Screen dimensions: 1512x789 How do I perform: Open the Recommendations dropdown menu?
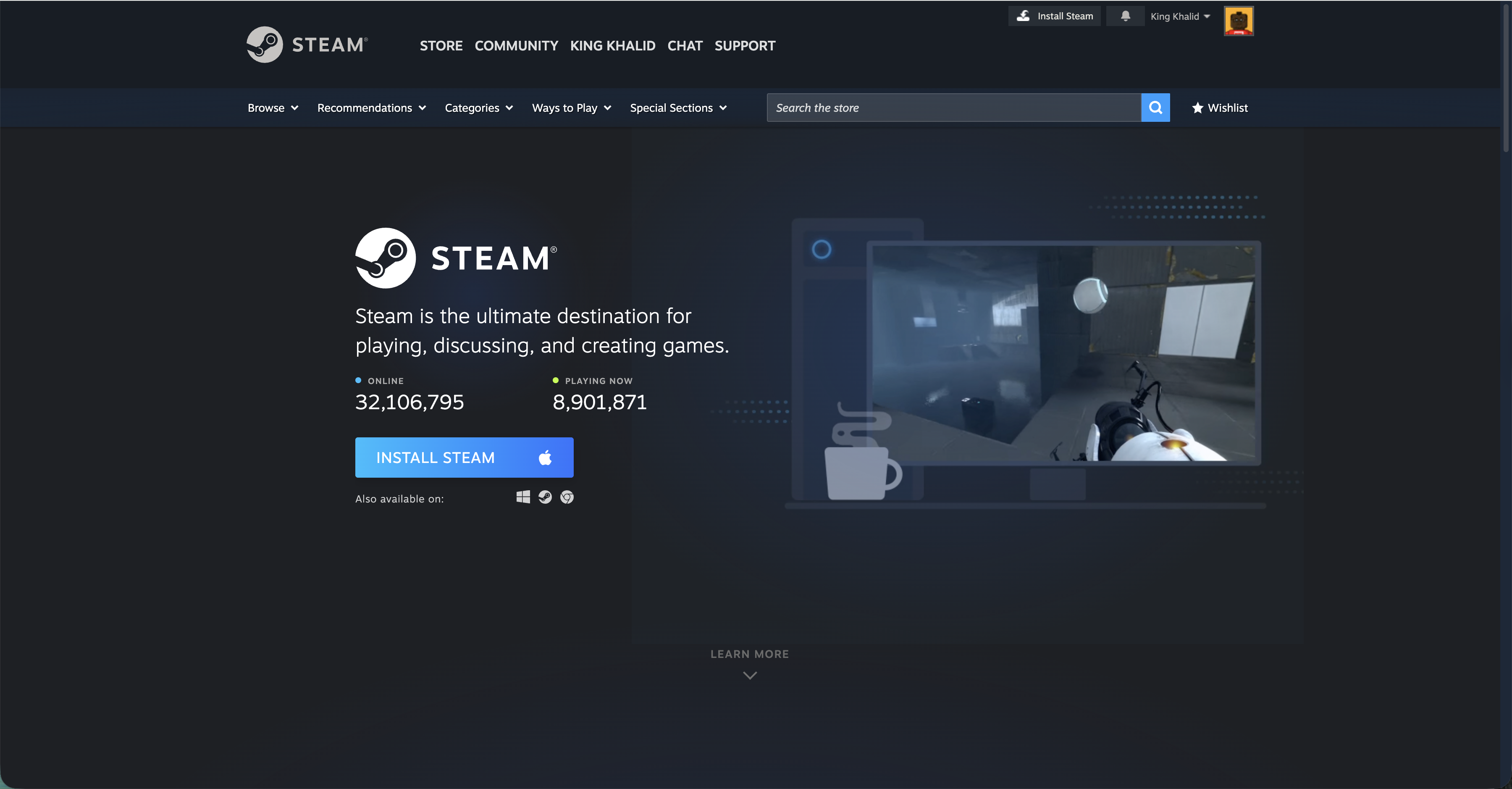(x=371, y=108)
